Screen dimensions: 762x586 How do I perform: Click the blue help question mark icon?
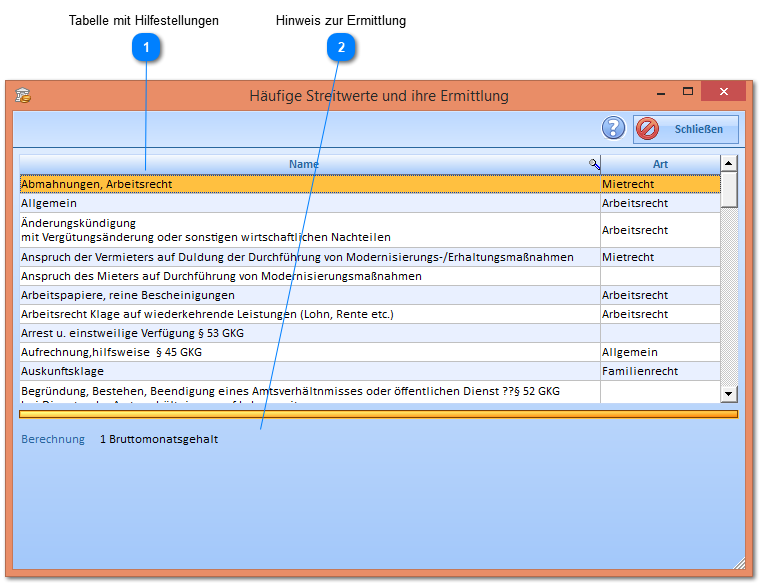click(613, 128)
